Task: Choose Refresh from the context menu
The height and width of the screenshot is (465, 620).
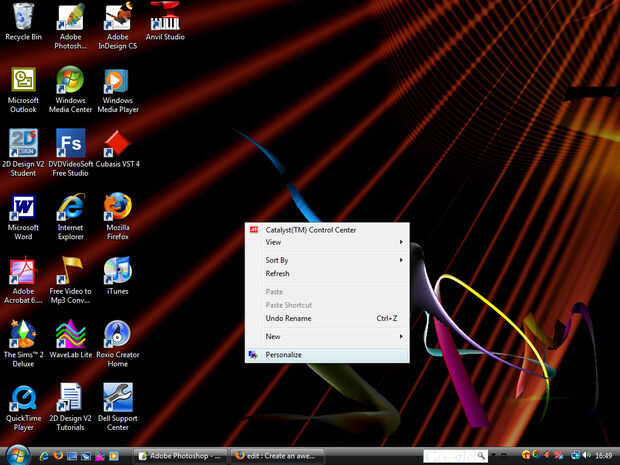Action: [327, 273]
